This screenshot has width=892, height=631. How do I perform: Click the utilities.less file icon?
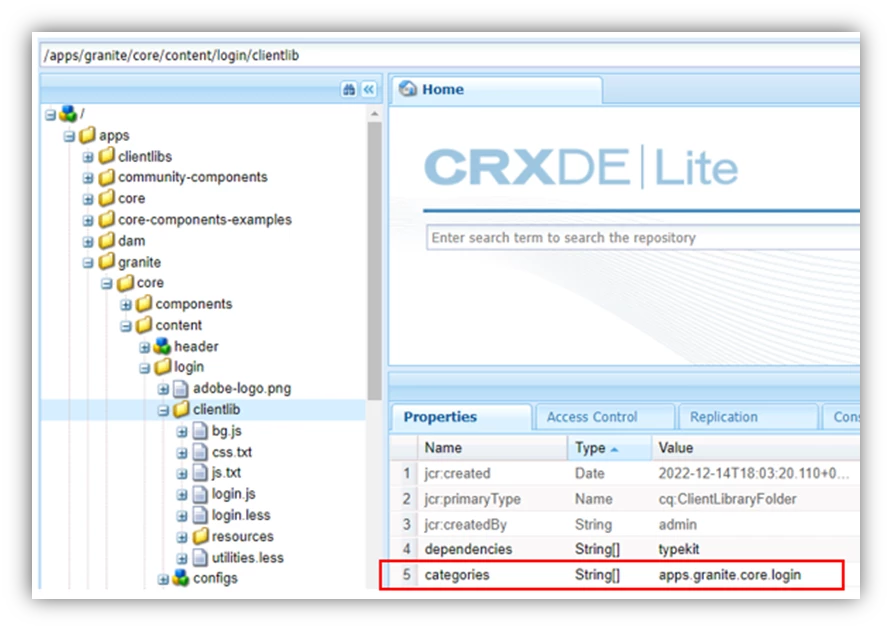200,558
